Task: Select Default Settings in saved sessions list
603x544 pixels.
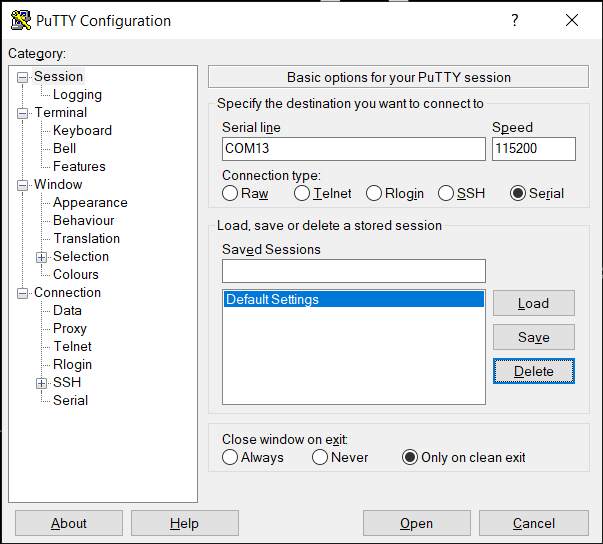Action: [354, 299]
